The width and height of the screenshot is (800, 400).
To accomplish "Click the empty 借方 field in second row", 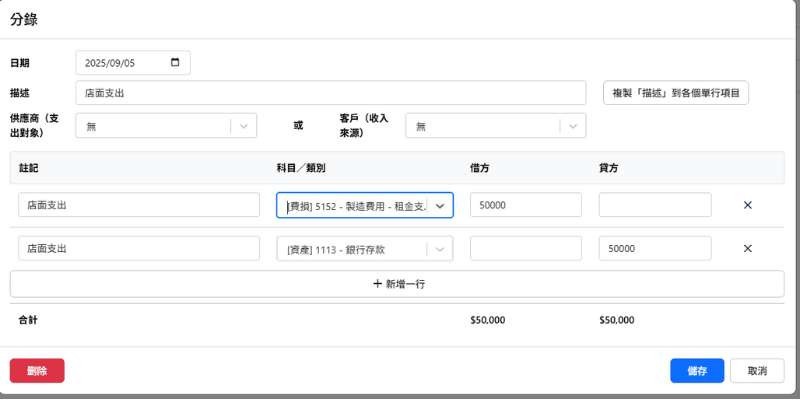I will pyautogui.click(x=525, y=248).
